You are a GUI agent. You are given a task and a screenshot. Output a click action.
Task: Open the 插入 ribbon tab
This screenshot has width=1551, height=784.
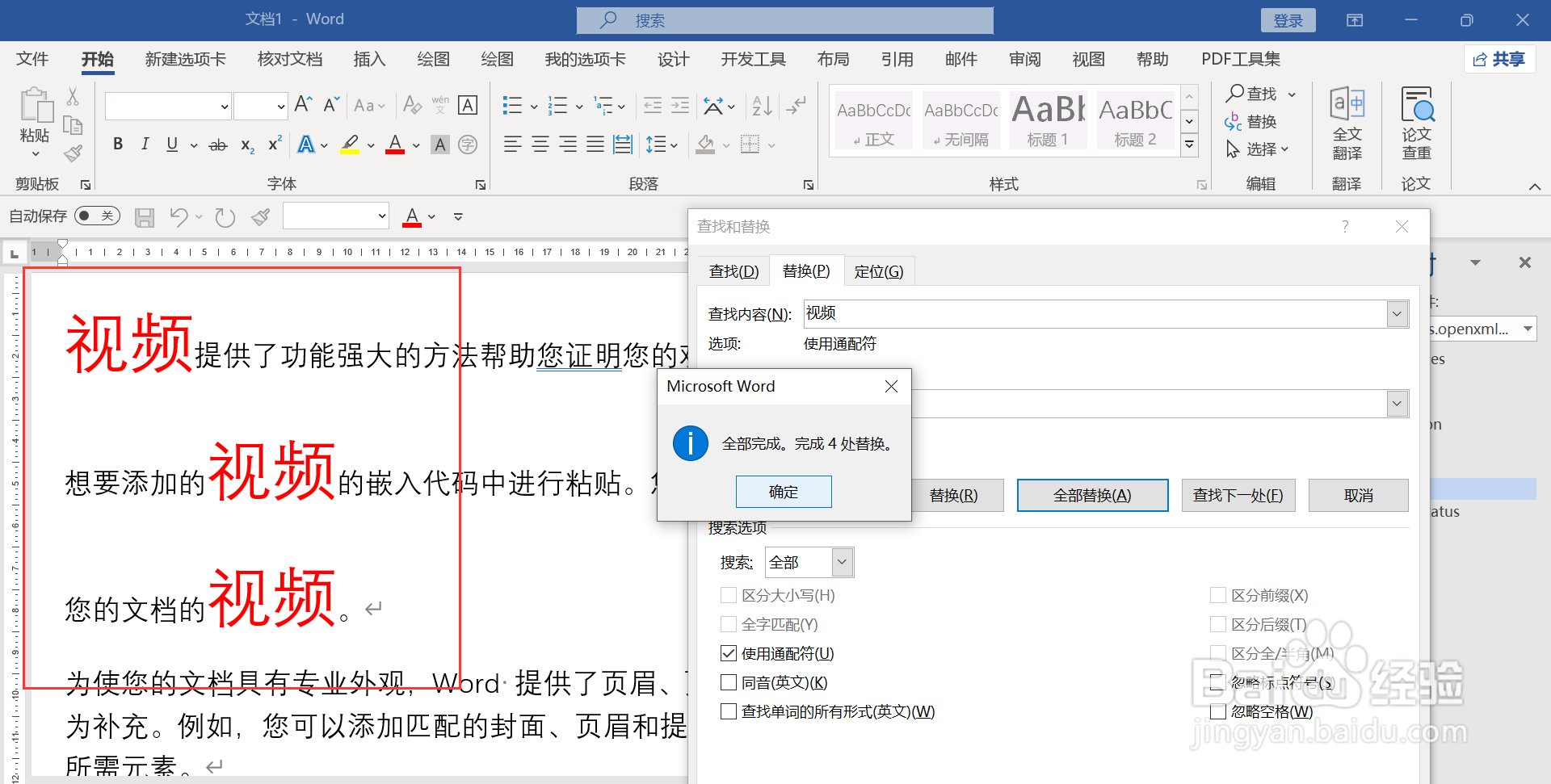(369, 59)
